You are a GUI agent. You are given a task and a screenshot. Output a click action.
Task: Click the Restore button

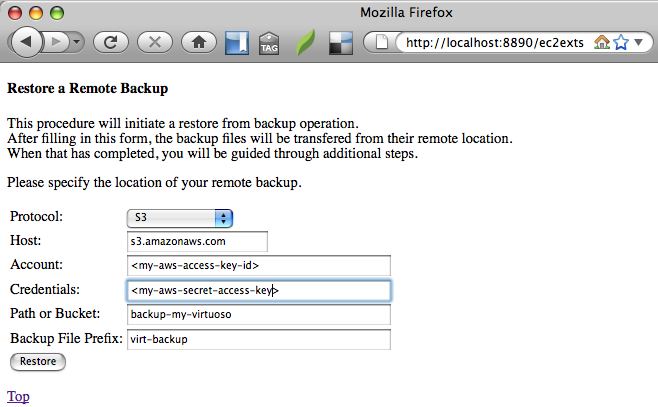point(38,361)
